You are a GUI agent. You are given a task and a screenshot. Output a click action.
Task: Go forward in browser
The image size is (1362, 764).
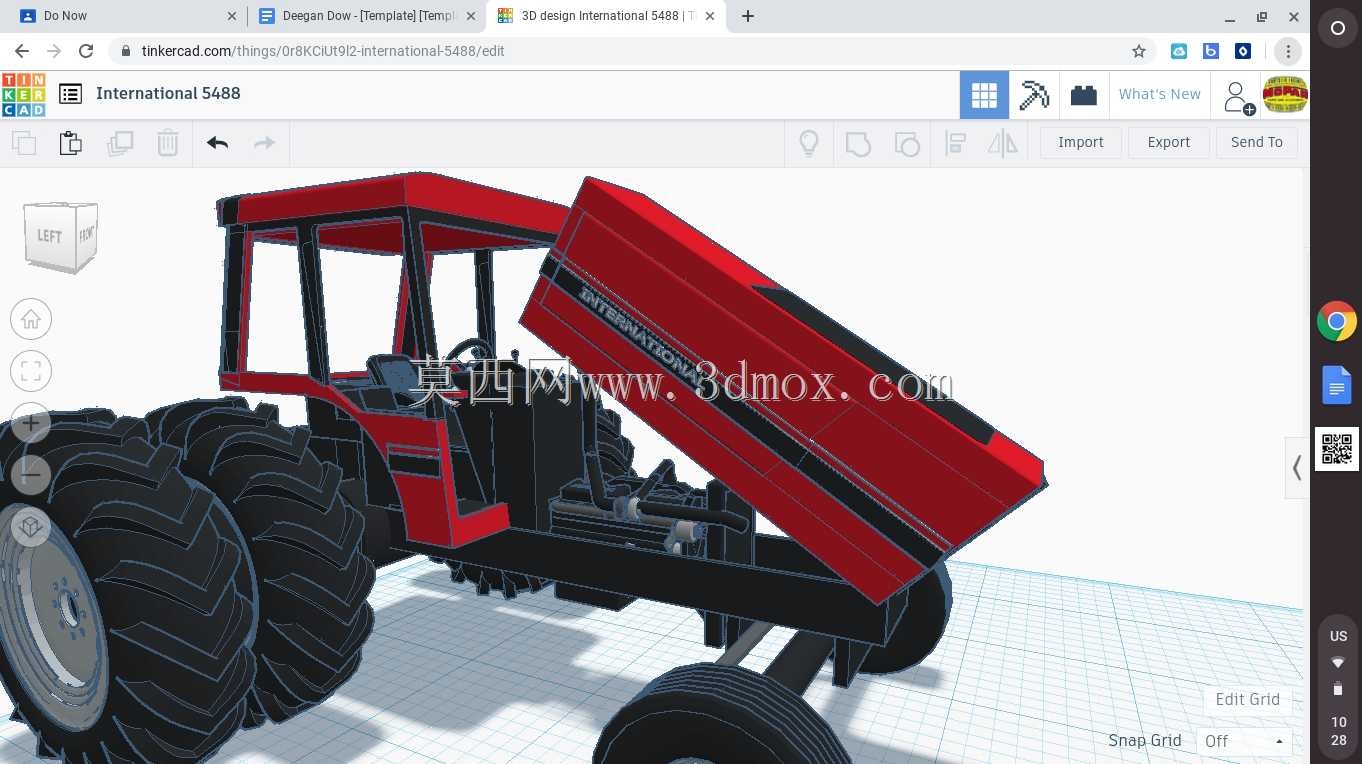pyautogui.click(x=54, y=51)
